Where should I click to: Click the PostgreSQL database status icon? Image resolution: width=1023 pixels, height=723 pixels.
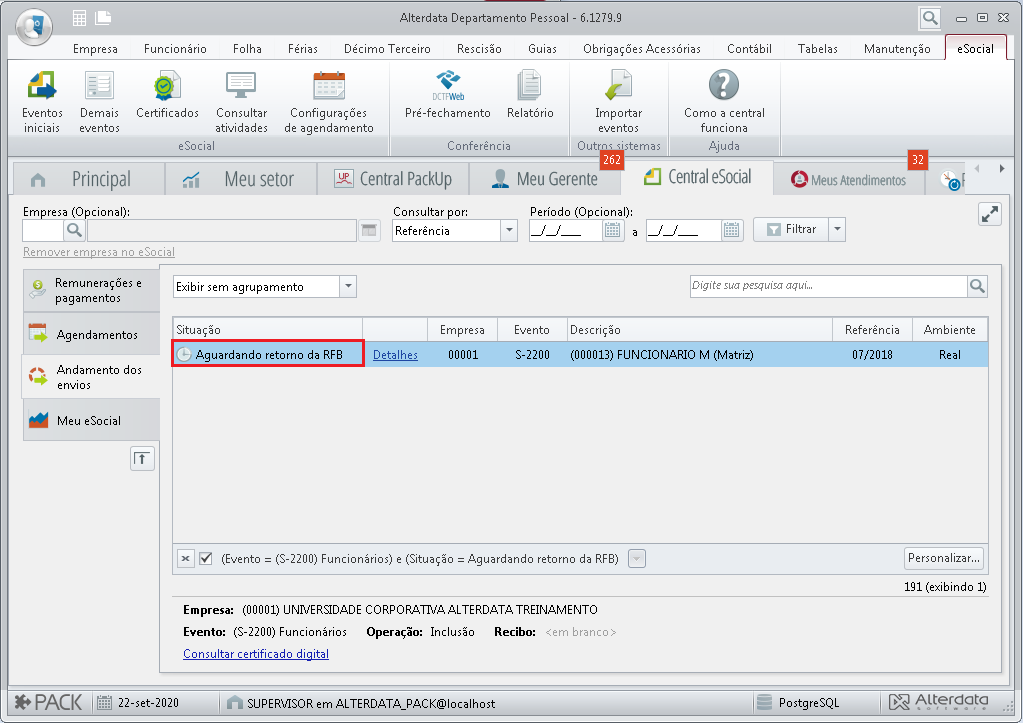(763, 703)
